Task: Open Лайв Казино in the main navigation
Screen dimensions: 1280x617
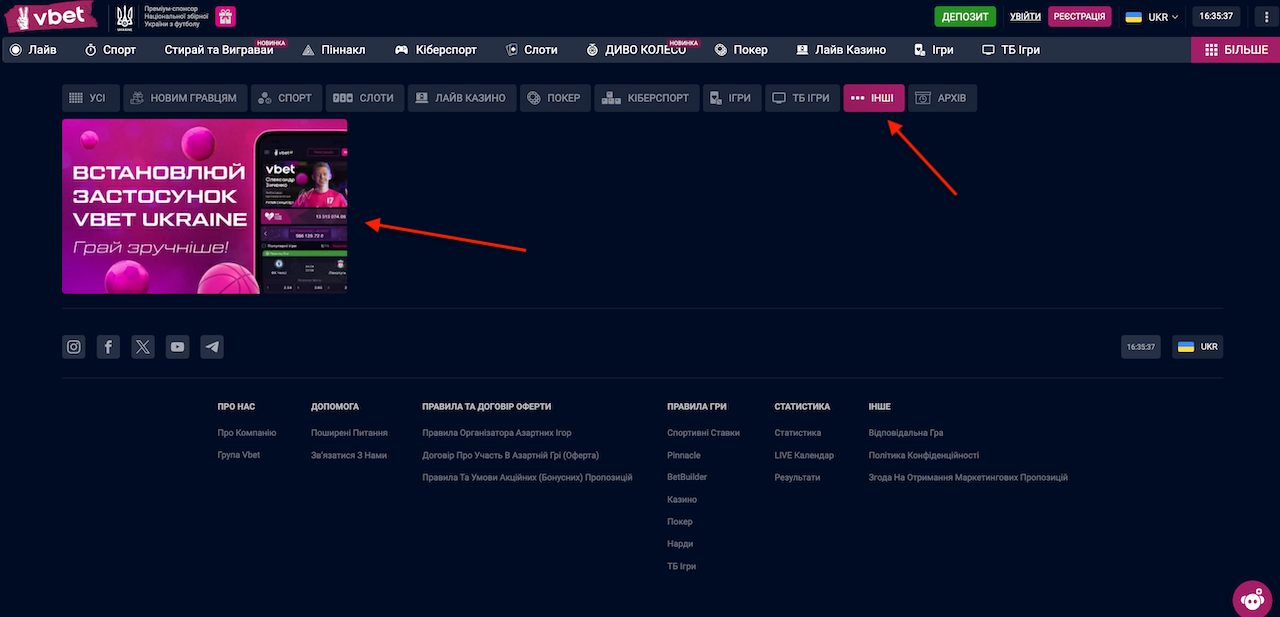Action: point(841,49)
